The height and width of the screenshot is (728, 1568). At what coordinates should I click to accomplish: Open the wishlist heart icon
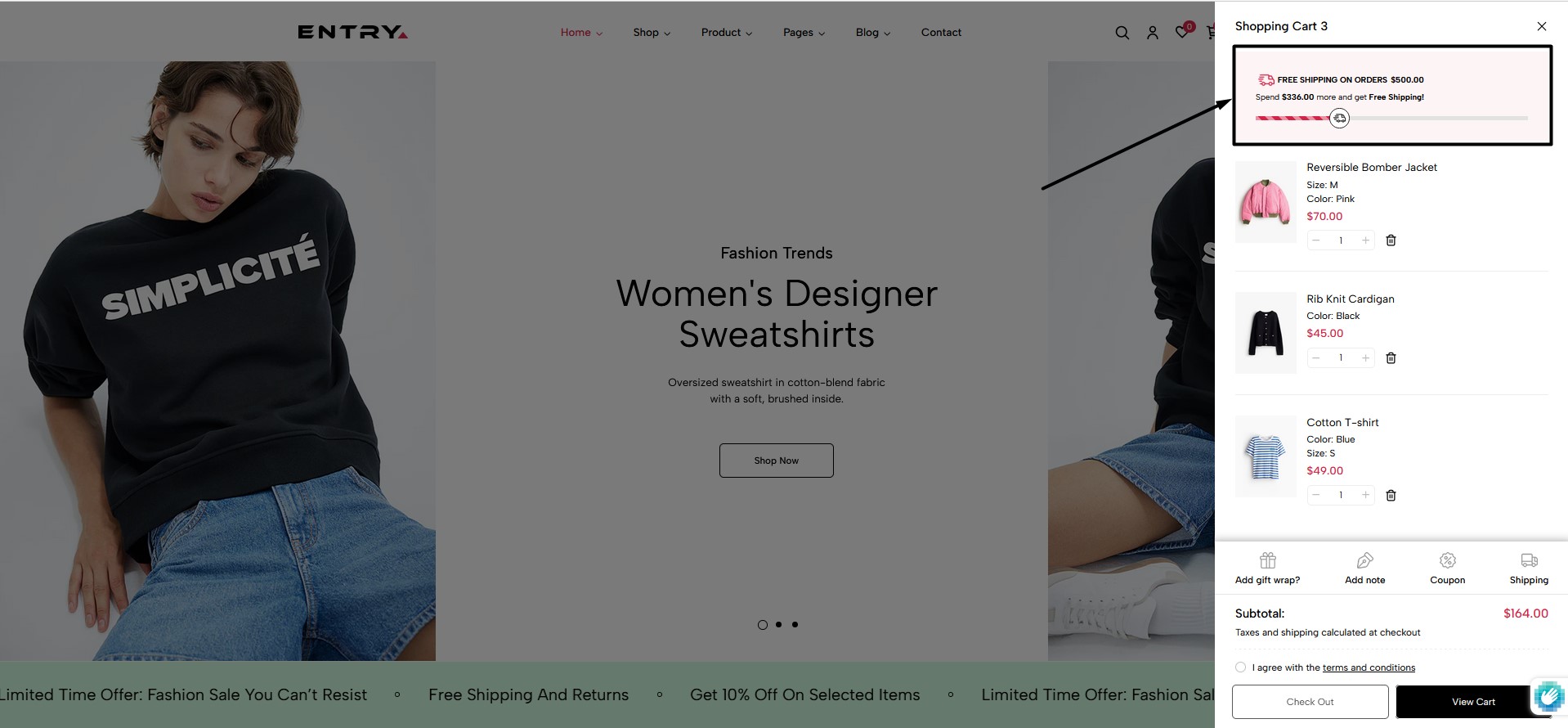tap(1182, 32)
